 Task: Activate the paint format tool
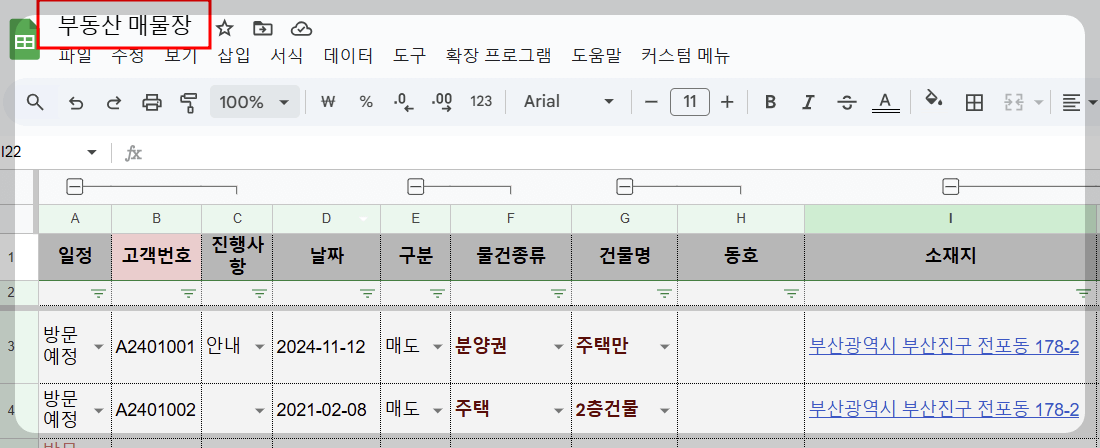pos(188,102)
